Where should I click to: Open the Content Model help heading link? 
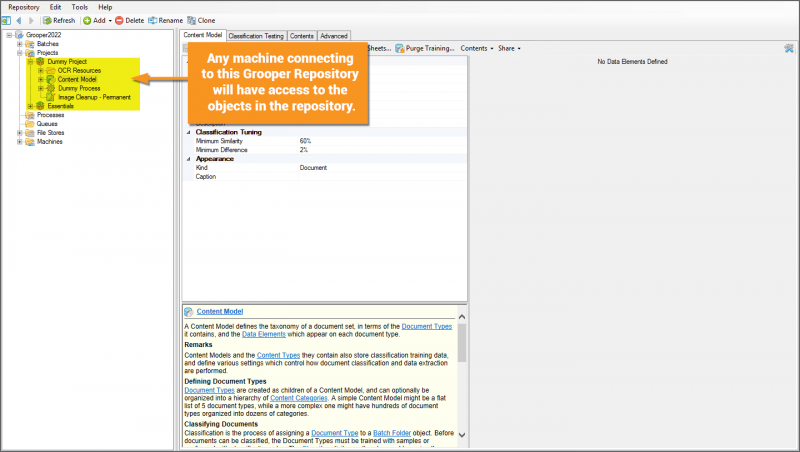220,311
